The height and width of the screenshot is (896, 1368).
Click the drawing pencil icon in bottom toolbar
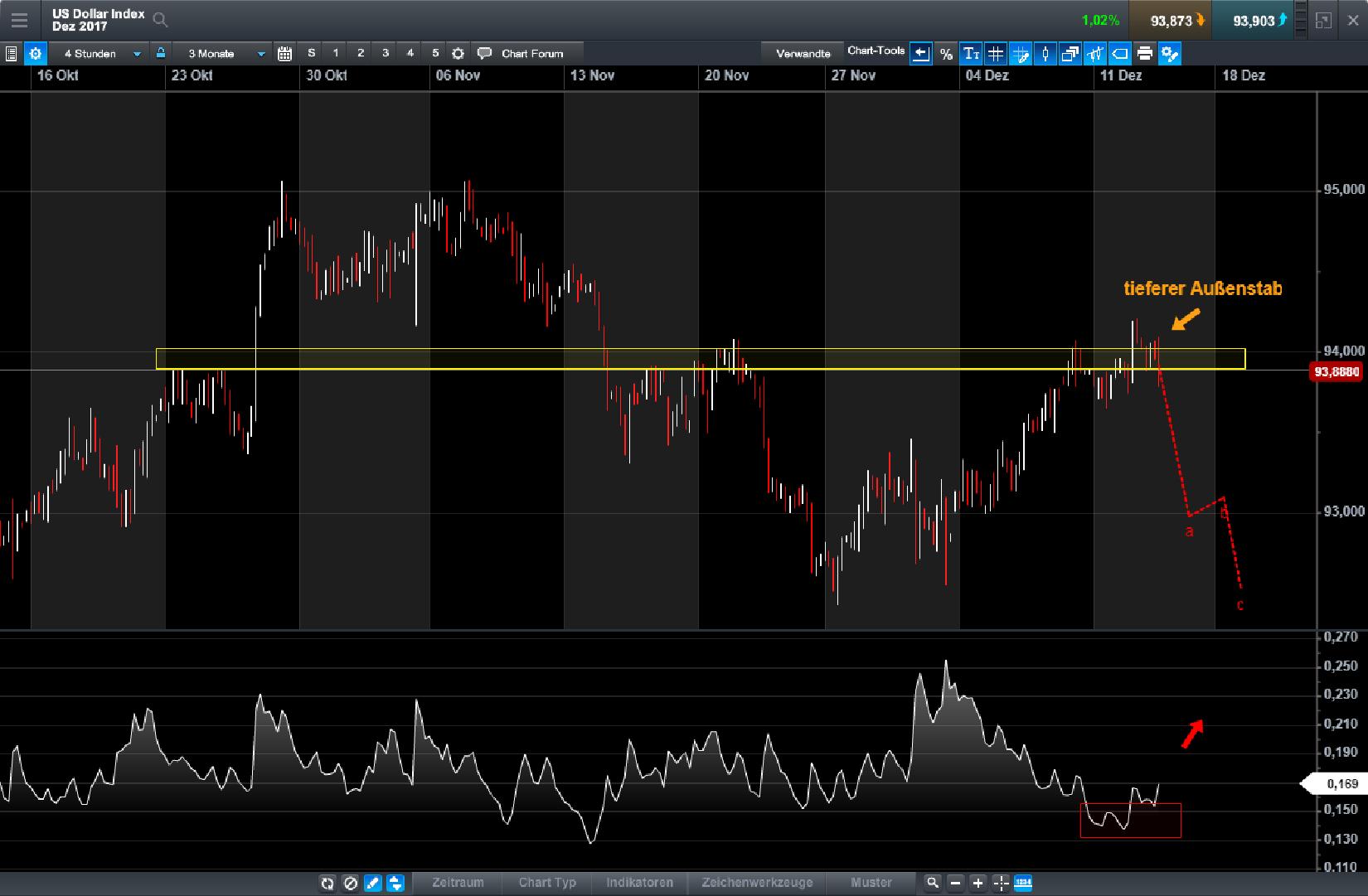pos(373,884)
